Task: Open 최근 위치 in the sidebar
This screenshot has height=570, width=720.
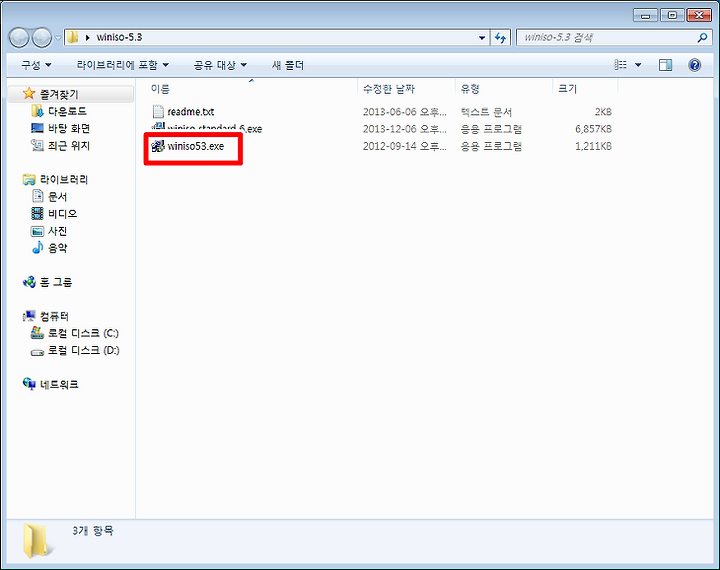Action: [69, 146]
